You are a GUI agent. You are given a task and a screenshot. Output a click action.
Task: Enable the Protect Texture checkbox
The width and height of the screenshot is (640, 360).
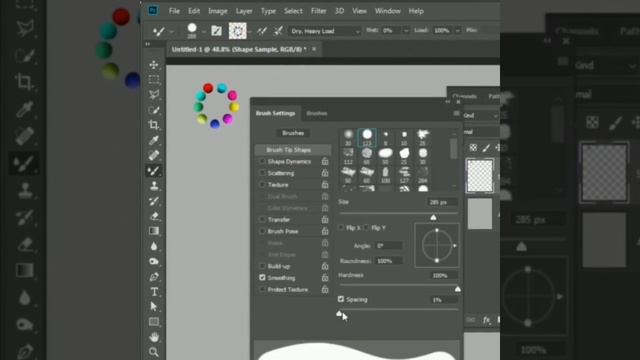262,289
